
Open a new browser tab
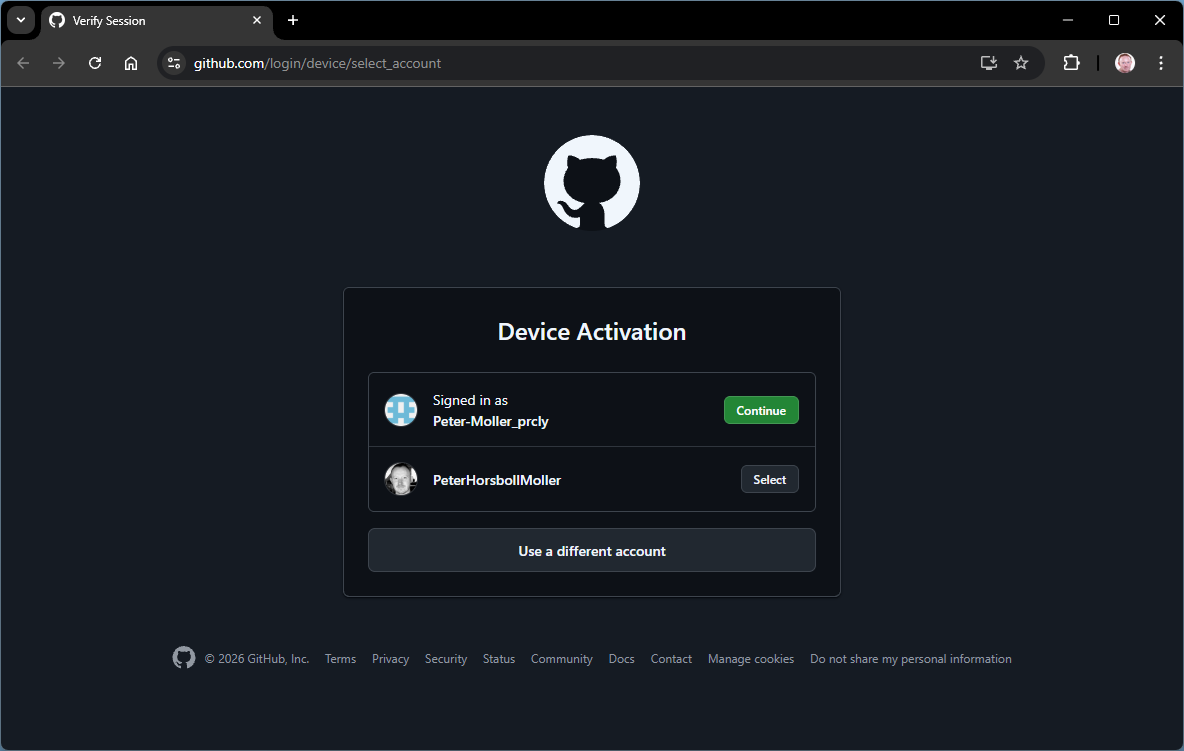(x=293, y=20)
